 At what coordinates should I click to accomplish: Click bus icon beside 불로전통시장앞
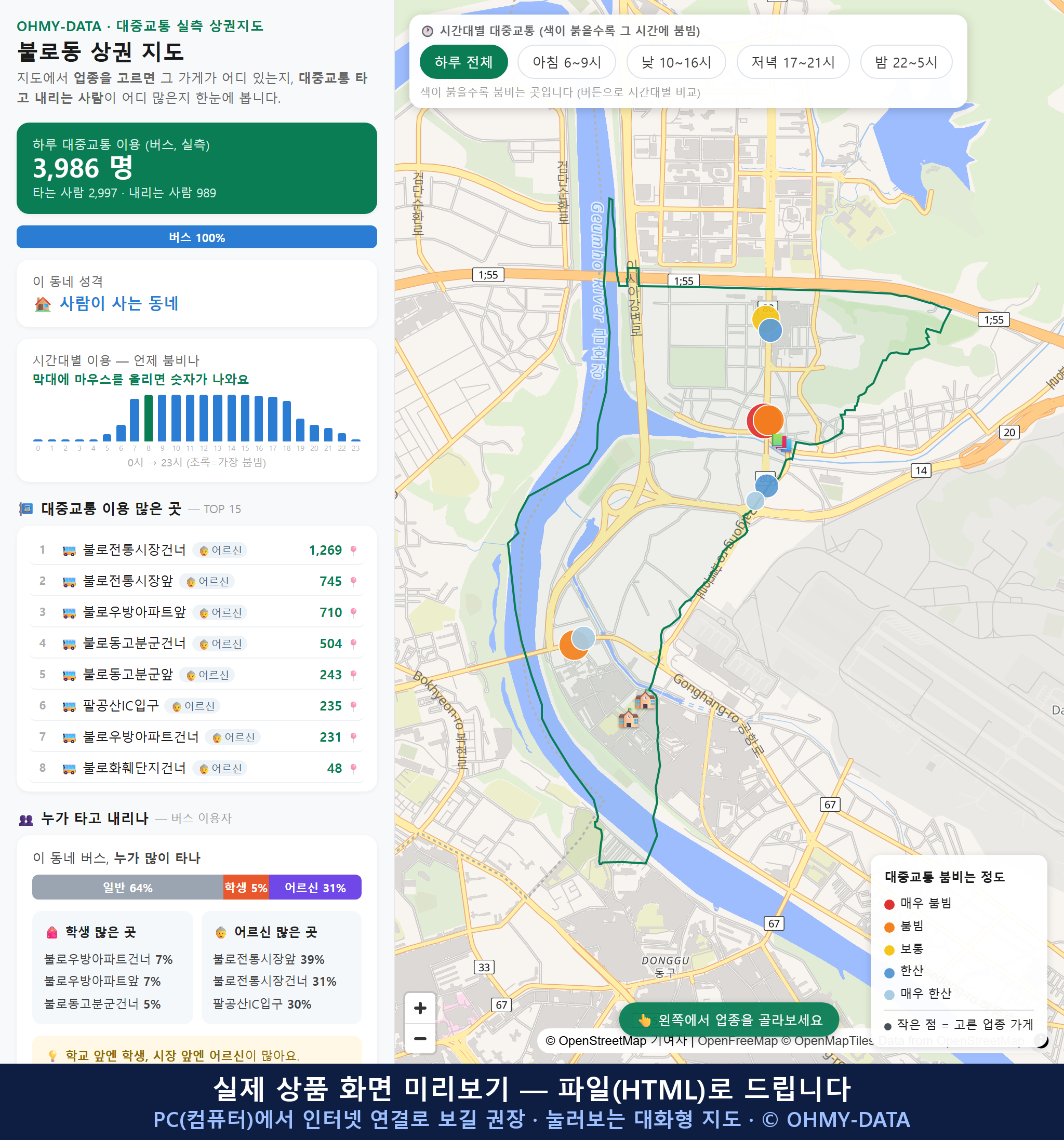69,582
